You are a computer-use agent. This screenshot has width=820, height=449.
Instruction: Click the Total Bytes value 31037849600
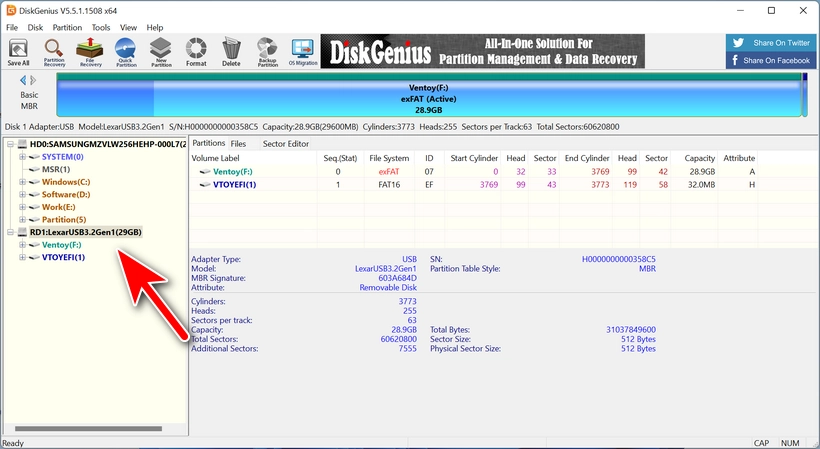(631, 330)
